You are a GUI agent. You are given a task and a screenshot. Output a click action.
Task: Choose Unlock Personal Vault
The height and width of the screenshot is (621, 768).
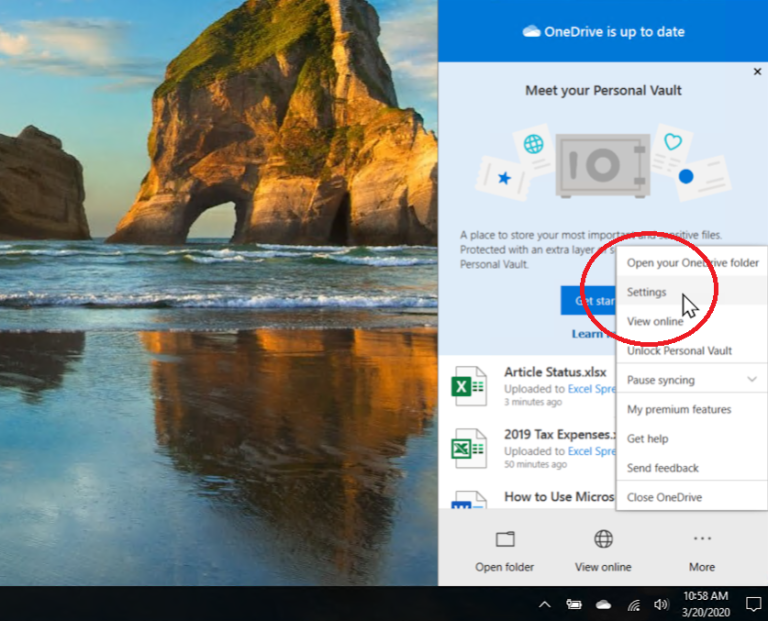692,351
